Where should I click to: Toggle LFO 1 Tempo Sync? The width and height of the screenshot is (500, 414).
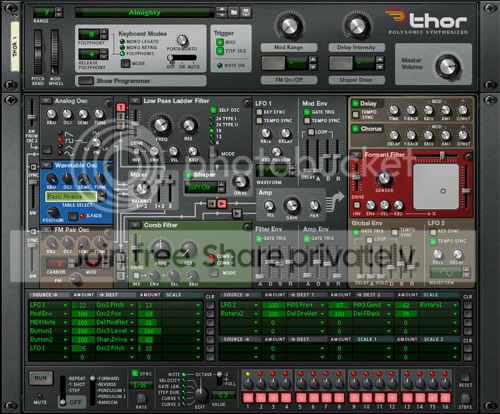(259, 121)
